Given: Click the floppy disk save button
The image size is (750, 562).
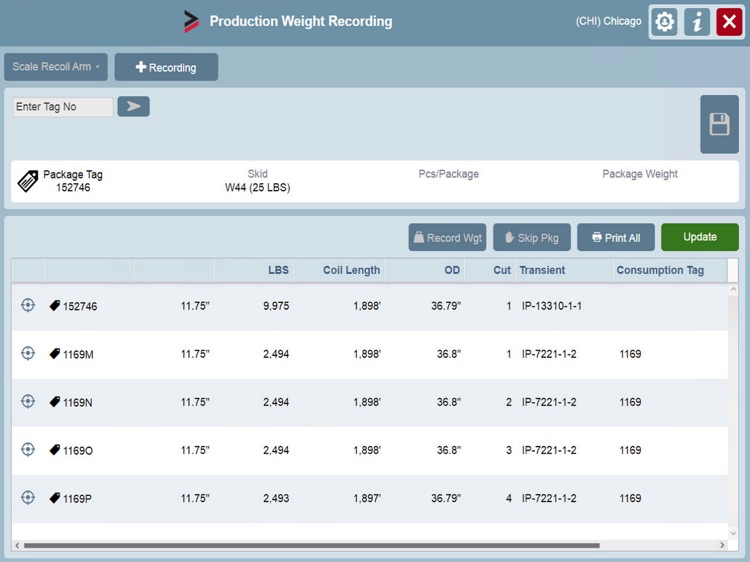Looking at the screenshot, I should [x=719, y=124].
